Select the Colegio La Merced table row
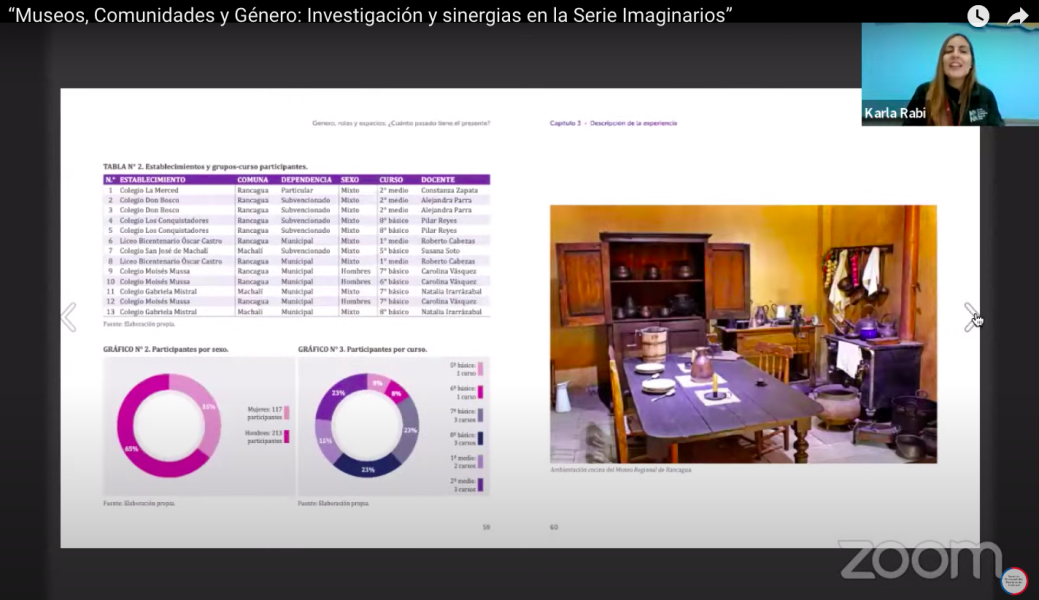The height and width of the screenshot is (600, 1039). point(296,190)
